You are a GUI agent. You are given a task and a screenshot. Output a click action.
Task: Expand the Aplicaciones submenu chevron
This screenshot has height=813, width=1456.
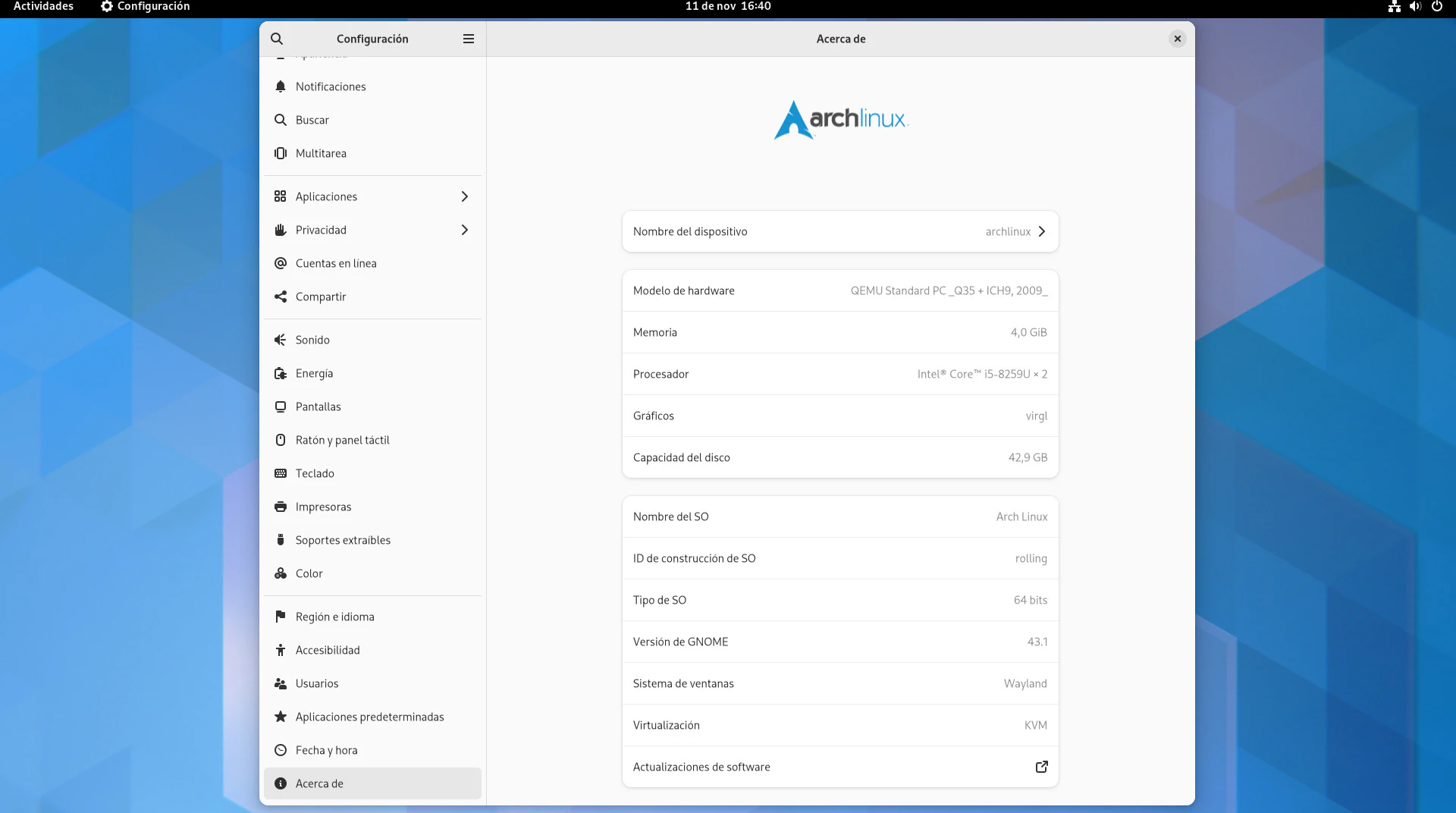(x=465, y=196)
